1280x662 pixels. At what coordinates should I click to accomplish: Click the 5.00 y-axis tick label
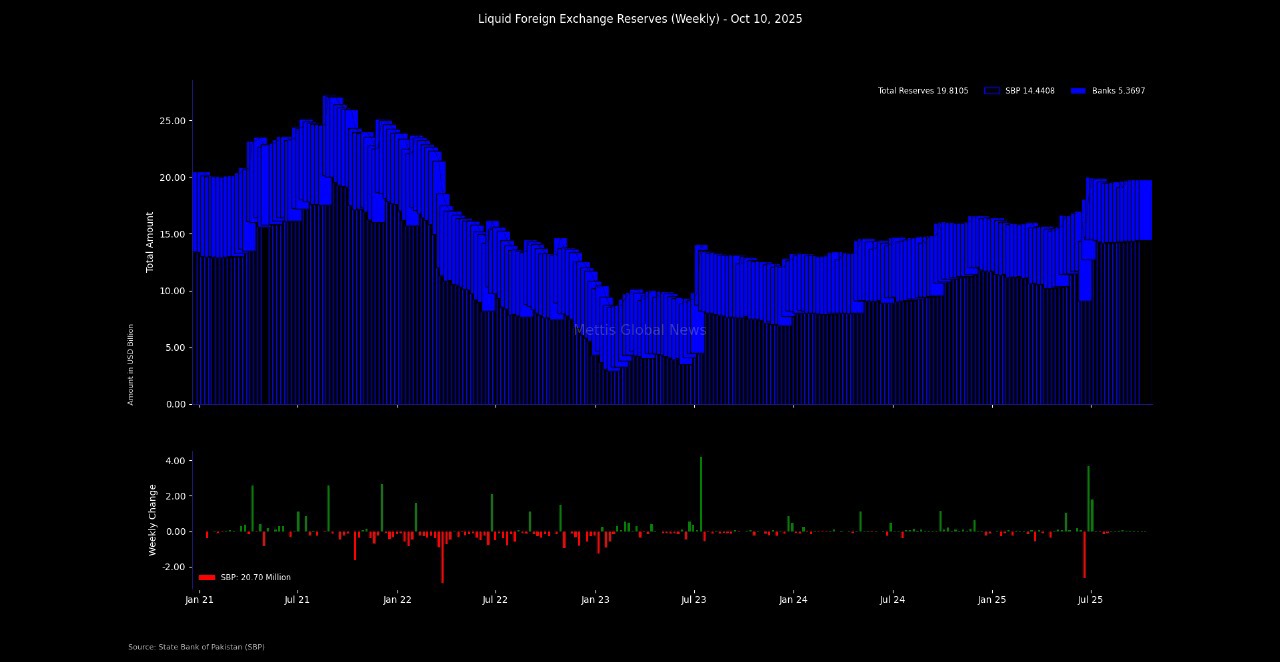176,348
